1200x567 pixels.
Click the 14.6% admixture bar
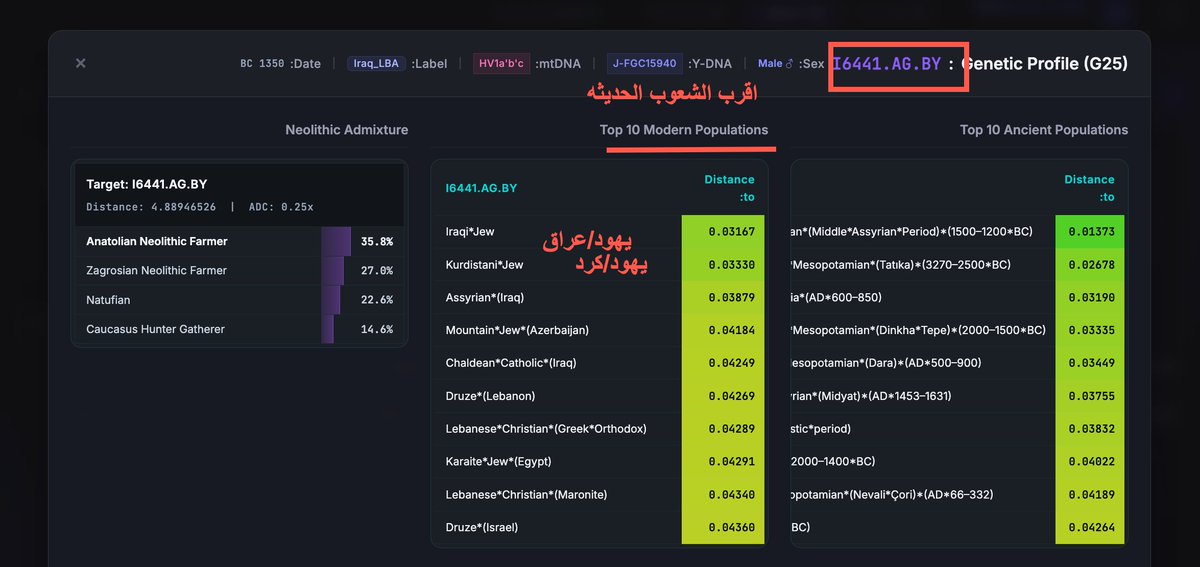click(327, 329)
